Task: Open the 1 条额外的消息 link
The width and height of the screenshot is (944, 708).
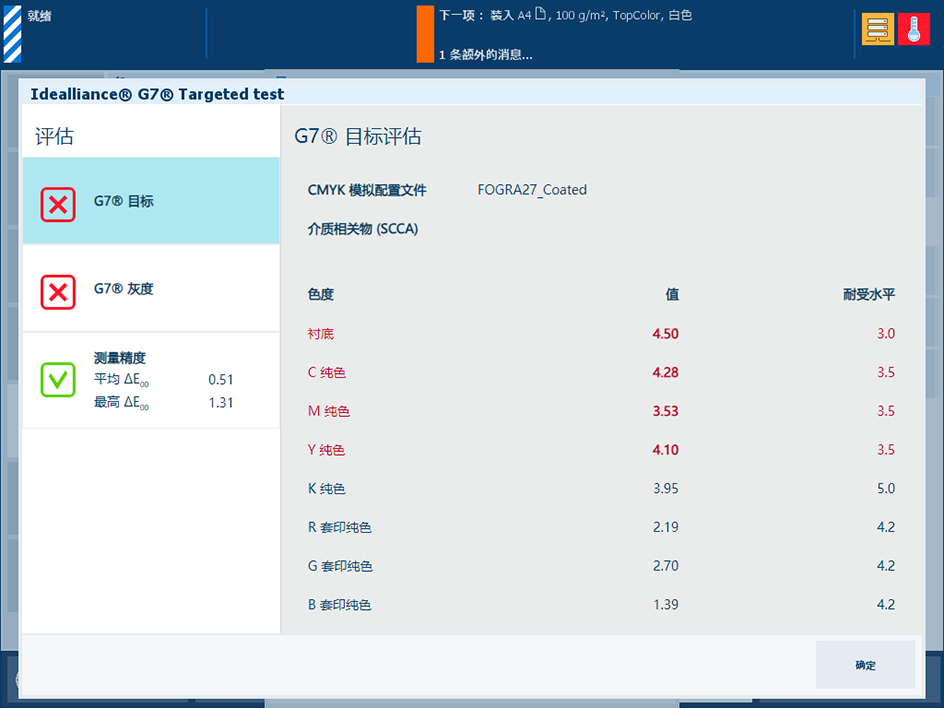Action: tap(485, 55)
